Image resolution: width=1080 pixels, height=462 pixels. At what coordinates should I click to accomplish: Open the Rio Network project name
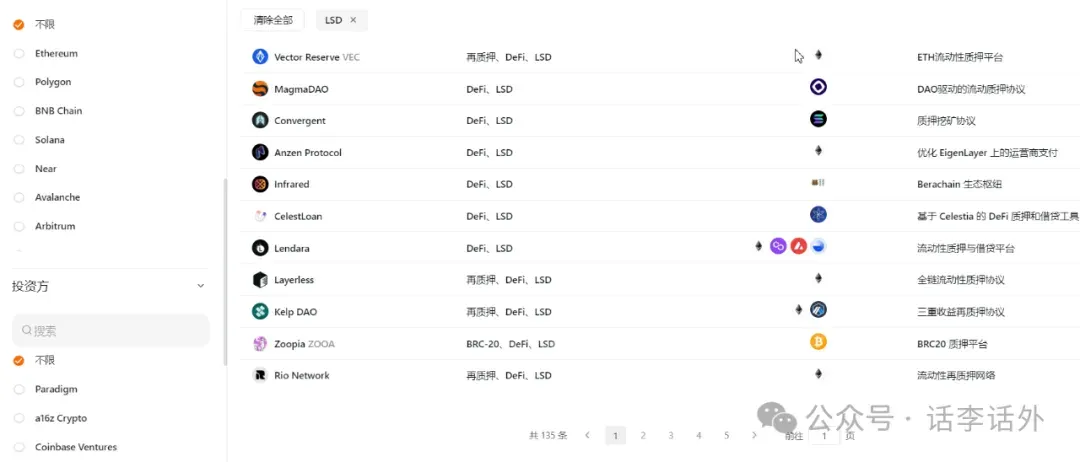coord(302,375)
